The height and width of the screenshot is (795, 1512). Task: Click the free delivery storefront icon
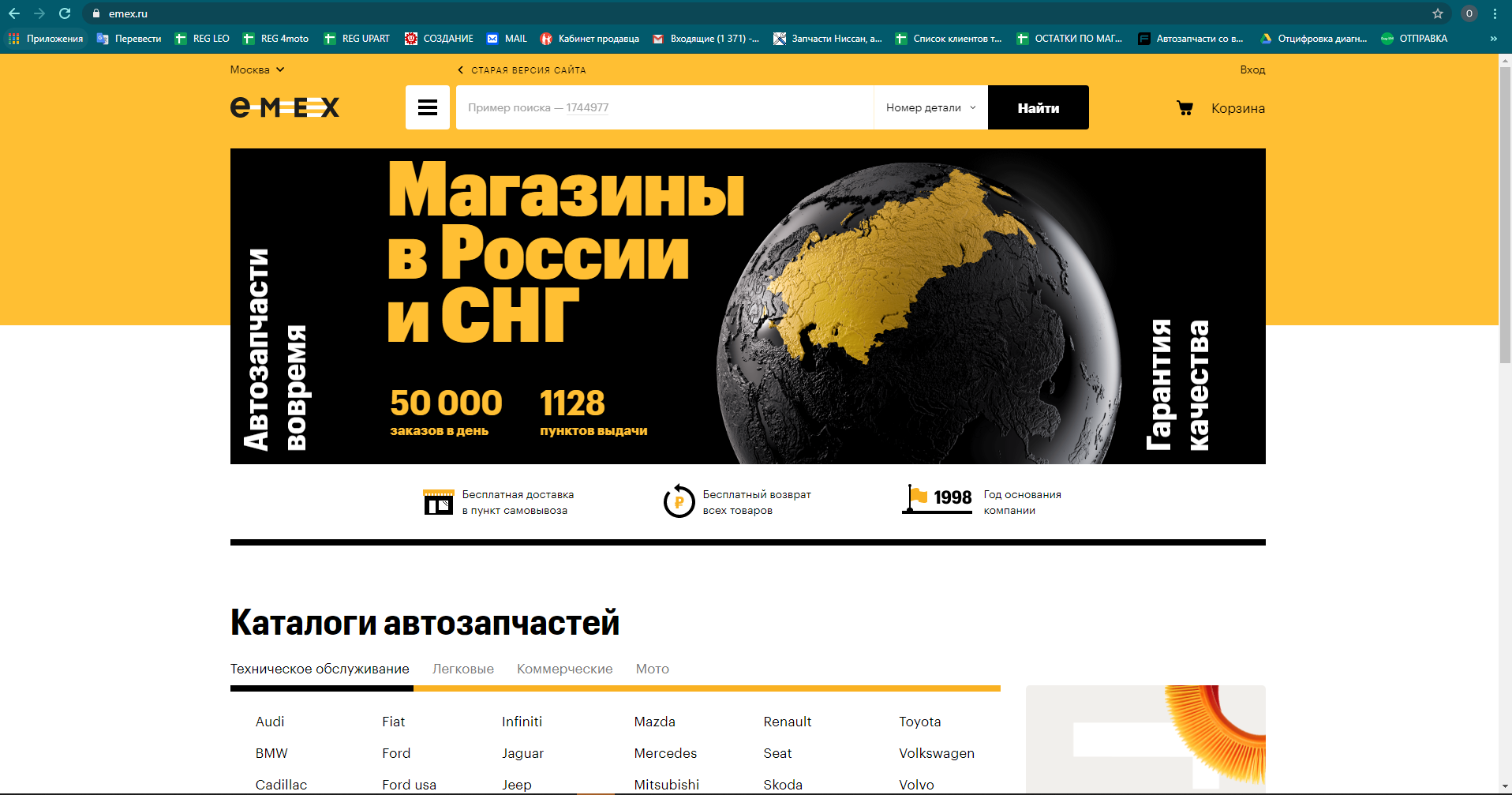pos(439,502)
